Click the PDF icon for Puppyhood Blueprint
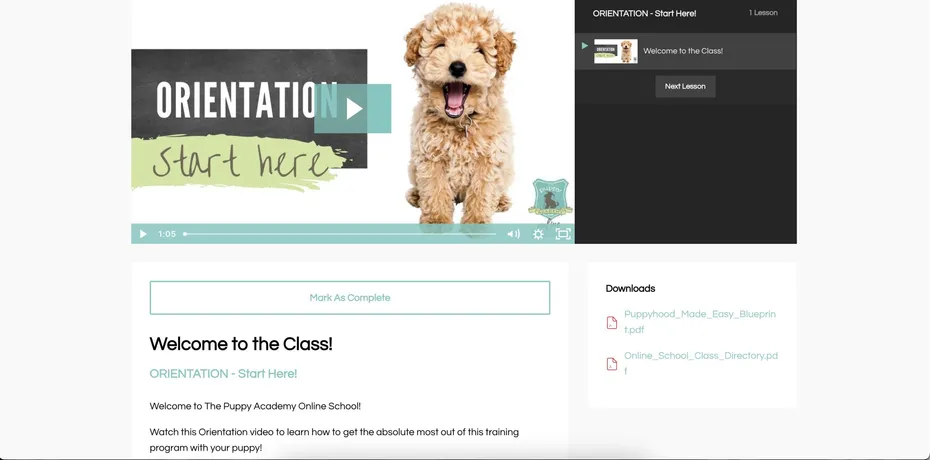Screen dimensions: 930x460 point(611,322)
